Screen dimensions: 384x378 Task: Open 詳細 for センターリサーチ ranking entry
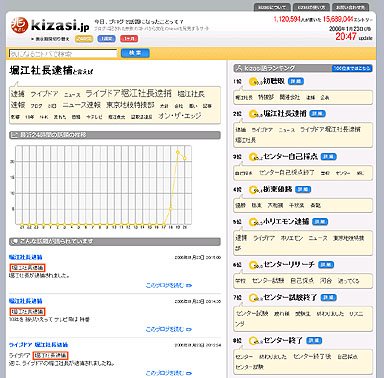326,265
